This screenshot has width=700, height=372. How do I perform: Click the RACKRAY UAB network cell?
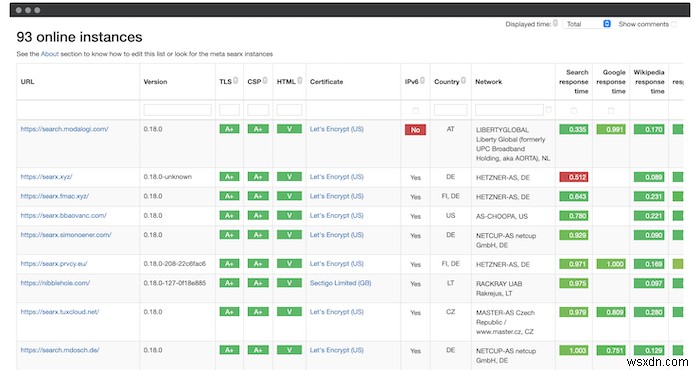click(x=499, y=288)
